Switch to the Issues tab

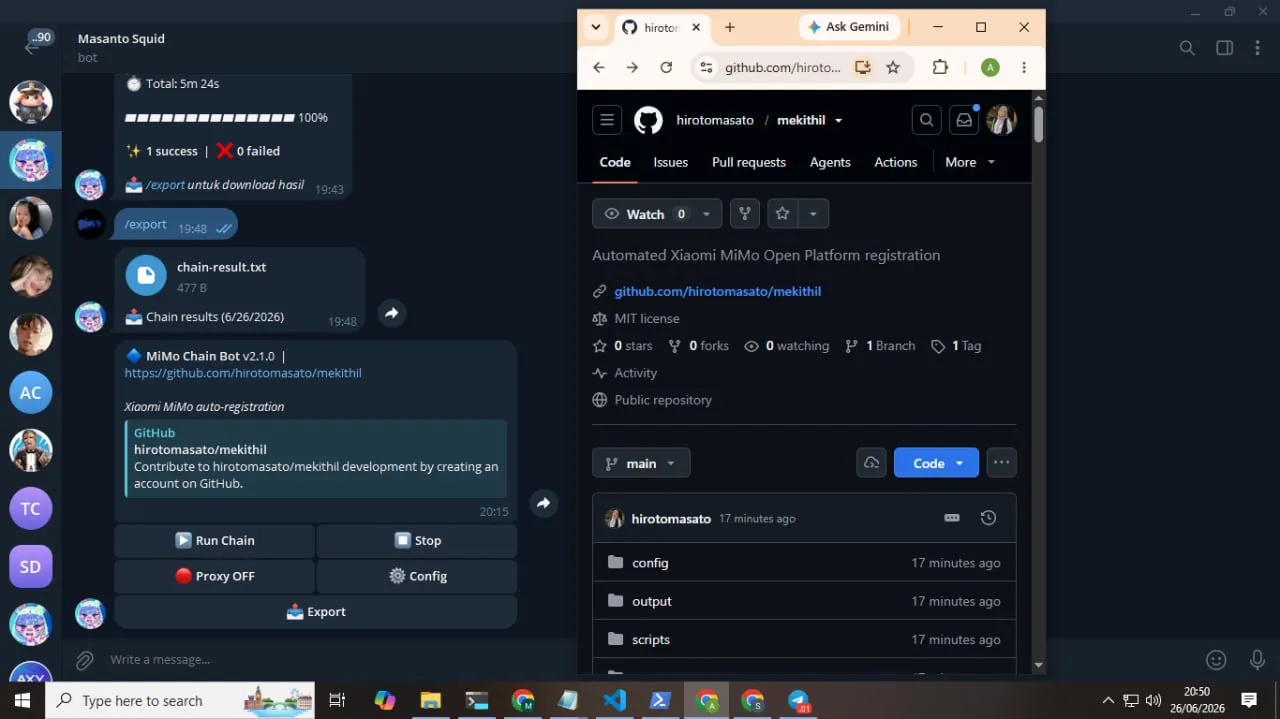click(670, 162)
